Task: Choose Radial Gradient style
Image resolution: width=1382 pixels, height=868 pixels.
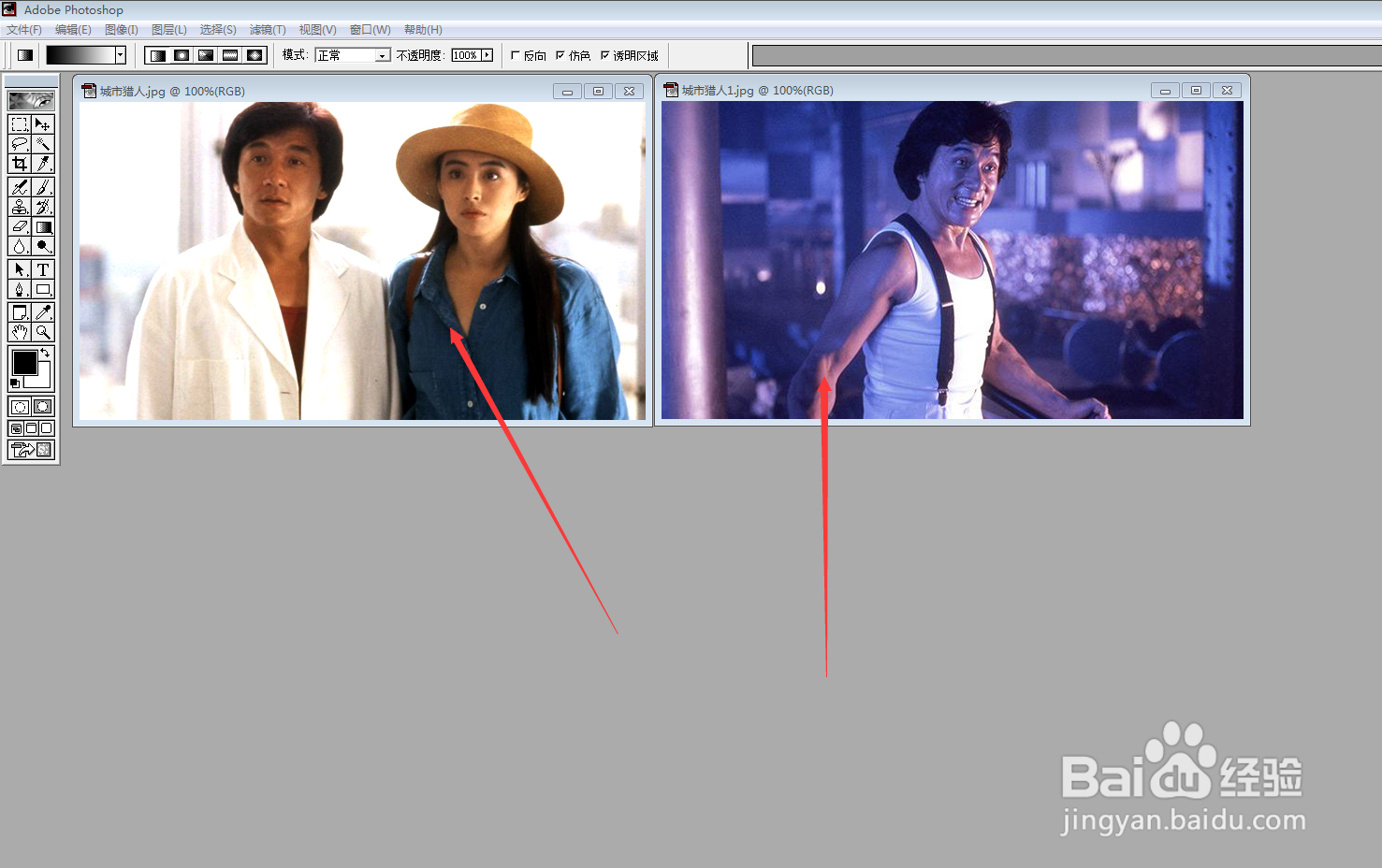Action: tap(182, 55)
